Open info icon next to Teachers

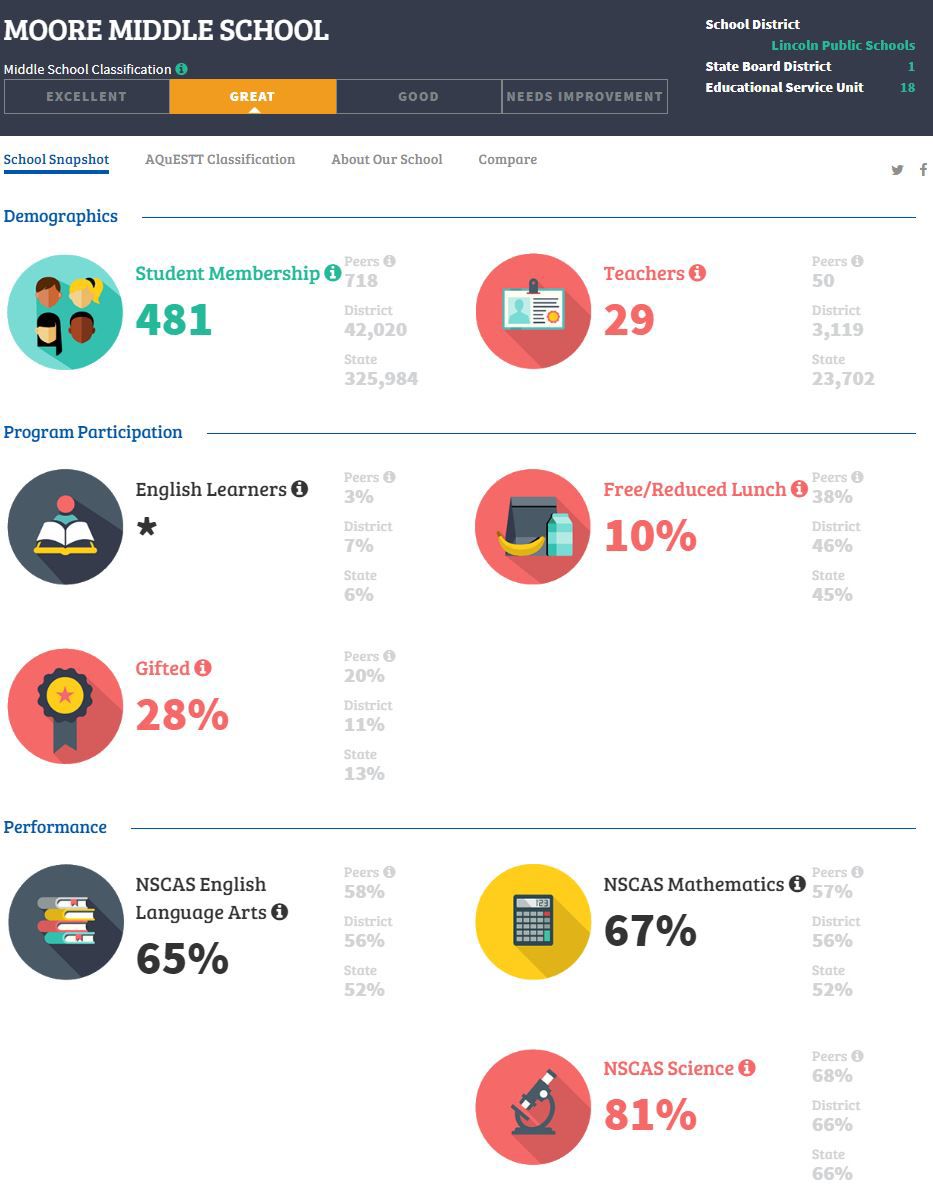point(697,273)
